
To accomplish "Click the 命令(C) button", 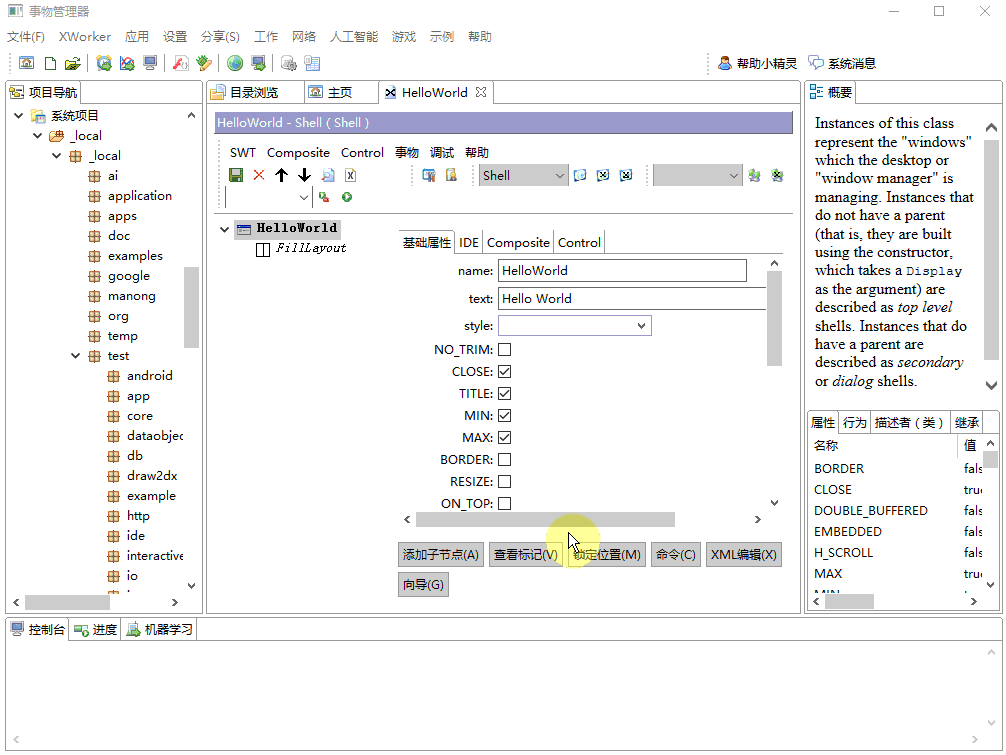I will point(676,554).
